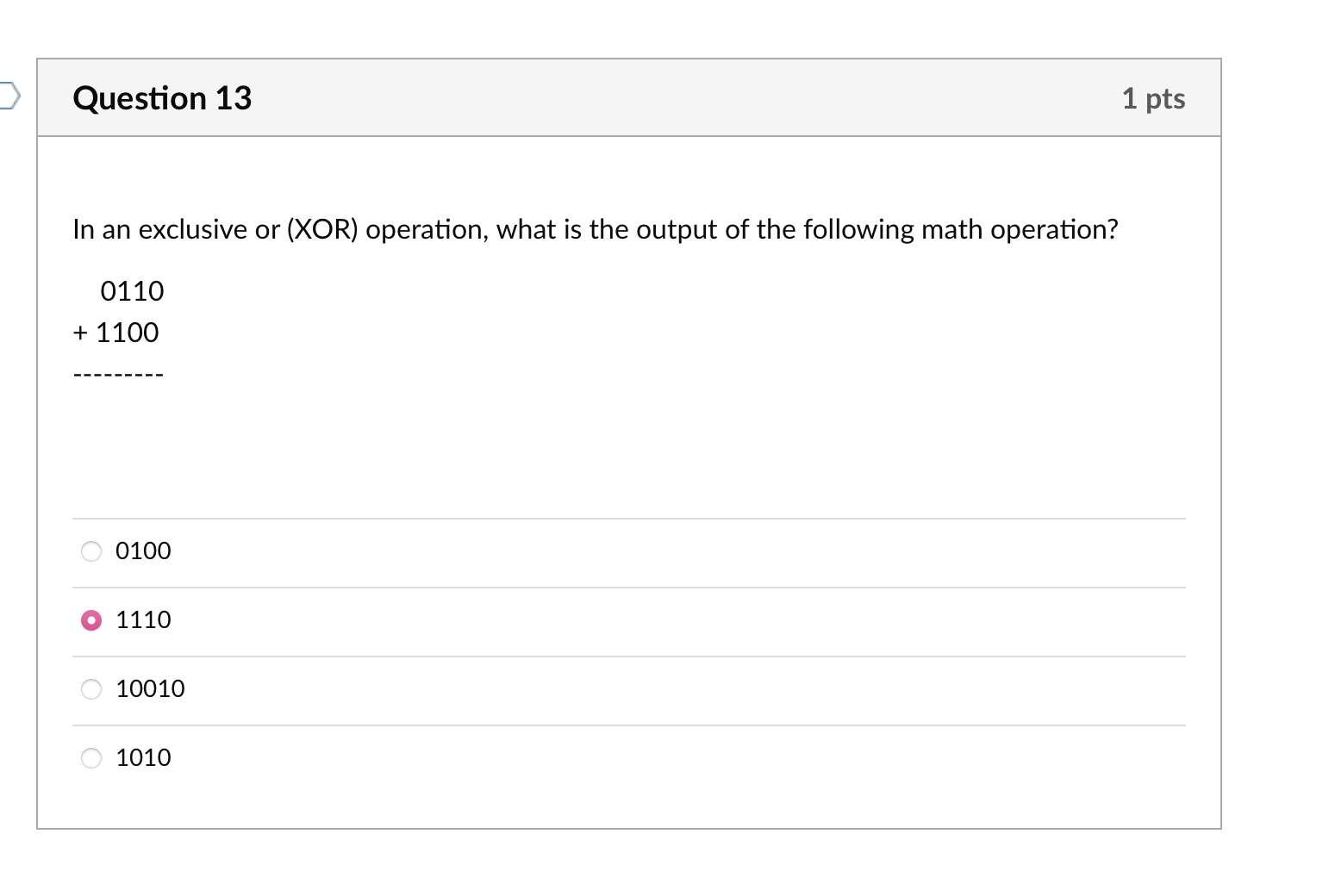Select the 0100 radio button
This screenshot has width=1329, height=896.
90,551
